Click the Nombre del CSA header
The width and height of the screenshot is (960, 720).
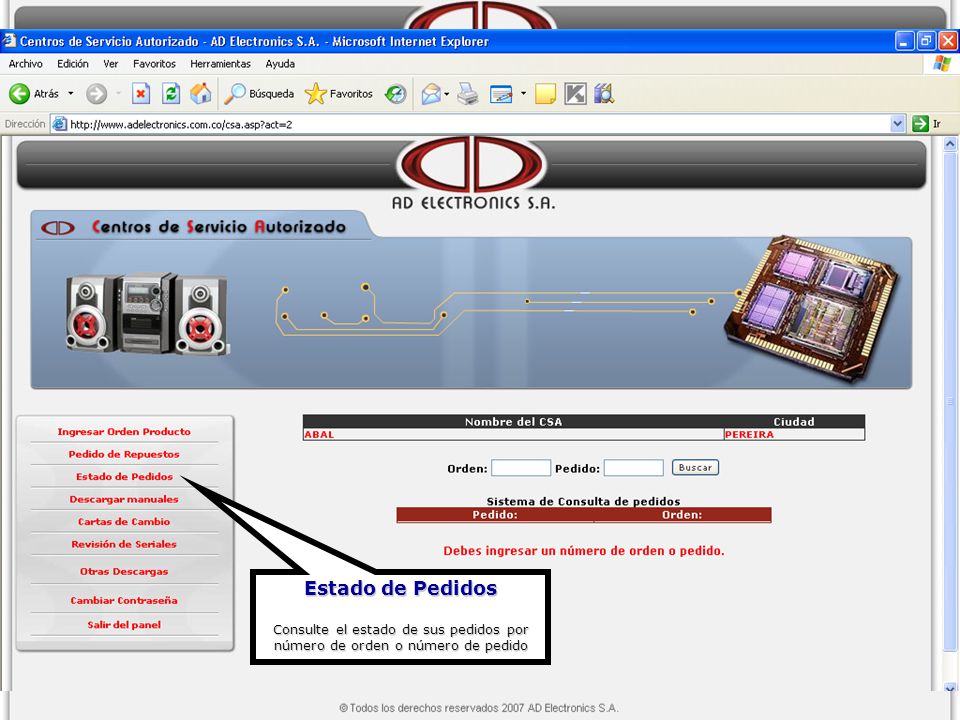pyautogui.click(x=513, y=421)
